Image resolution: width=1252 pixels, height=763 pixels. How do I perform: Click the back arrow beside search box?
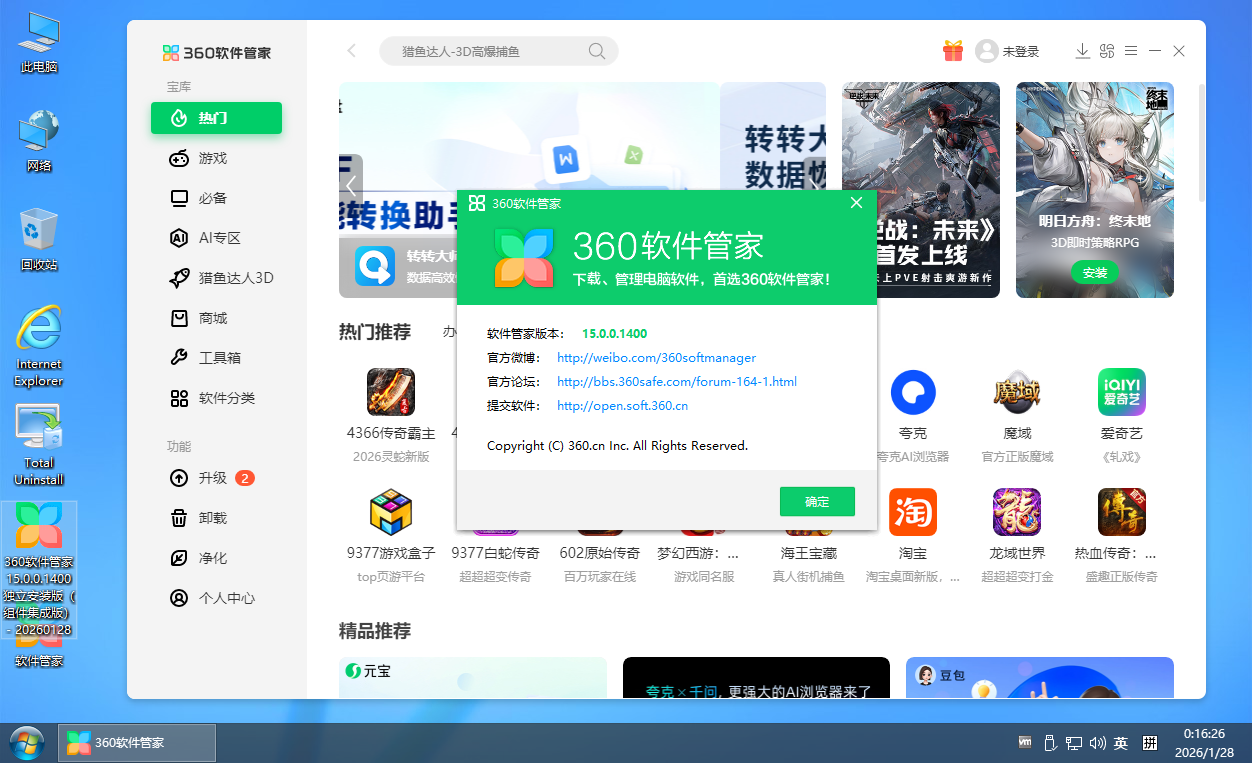pyautogui.click(x=351, y=51)
